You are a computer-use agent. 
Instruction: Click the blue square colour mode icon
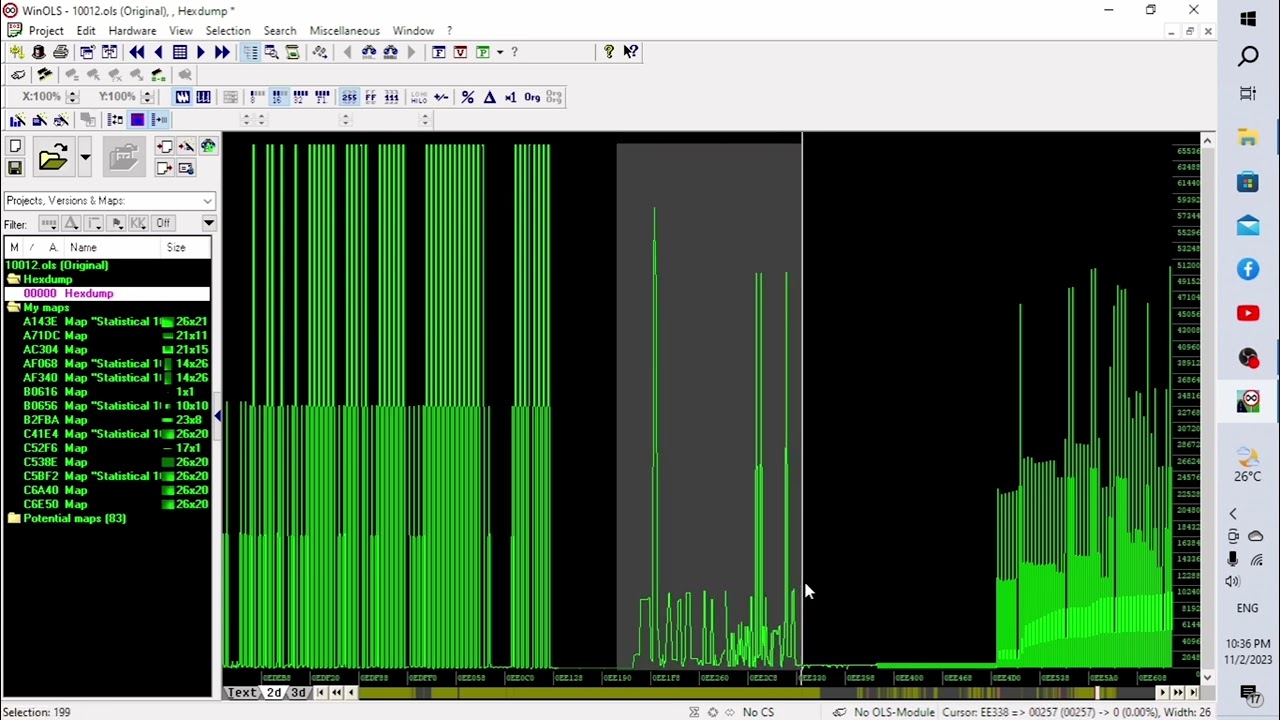[x=137, y=120]
